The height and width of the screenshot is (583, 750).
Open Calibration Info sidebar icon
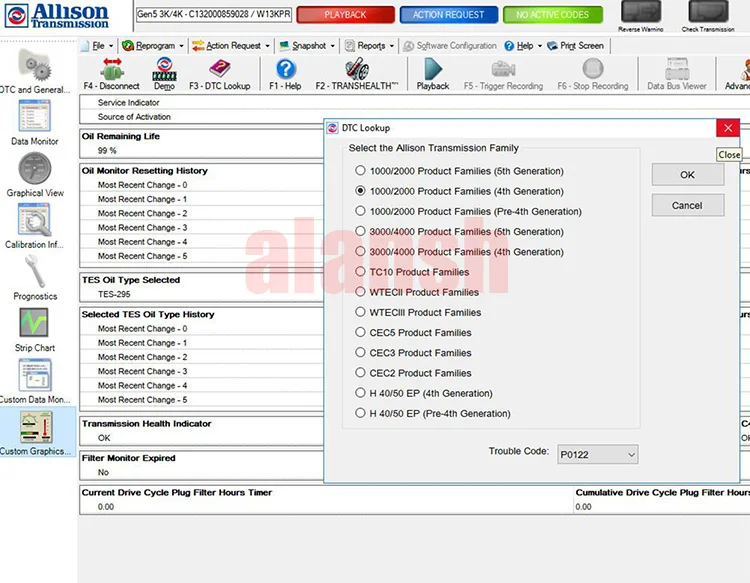pos(34,220)
